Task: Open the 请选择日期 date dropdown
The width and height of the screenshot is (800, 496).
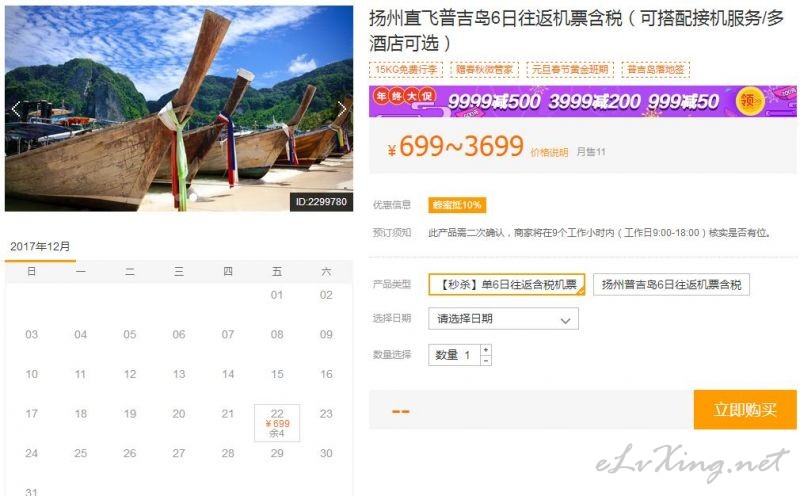Action: [503, 318]
